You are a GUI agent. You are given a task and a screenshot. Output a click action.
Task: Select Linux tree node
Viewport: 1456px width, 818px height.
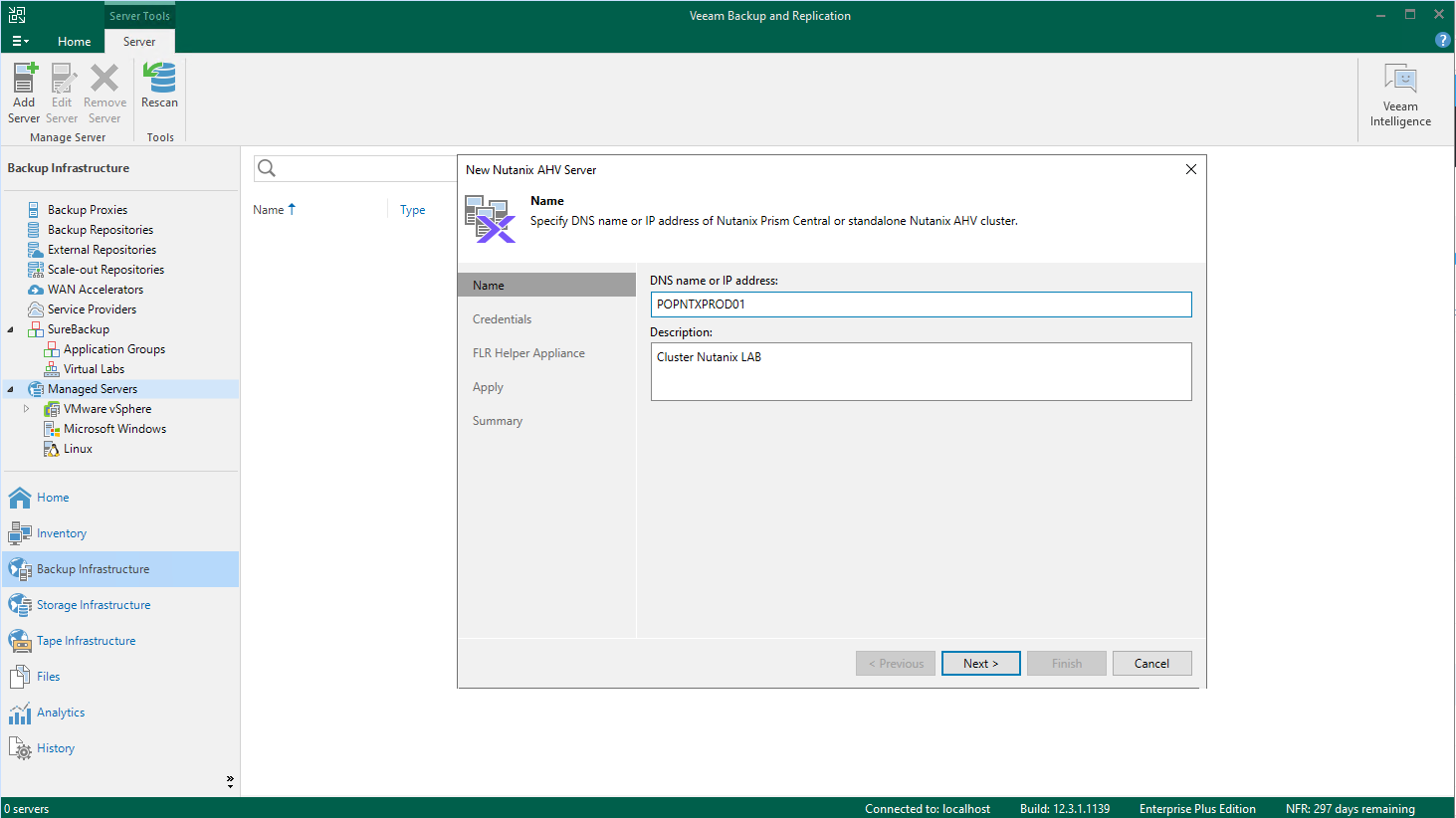(x=78, y=449)
